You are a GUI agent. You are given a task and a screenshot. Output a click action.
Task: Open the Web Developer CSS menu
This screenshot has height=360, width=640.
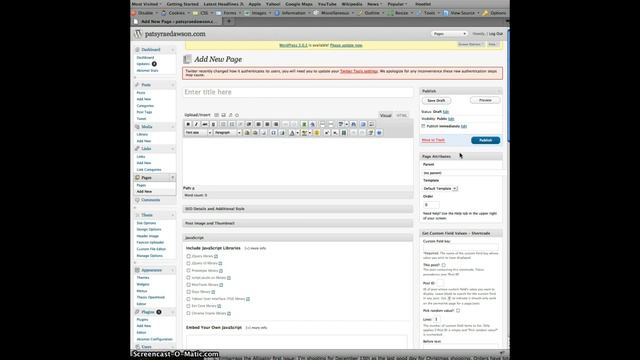click(x=204, y=13)
